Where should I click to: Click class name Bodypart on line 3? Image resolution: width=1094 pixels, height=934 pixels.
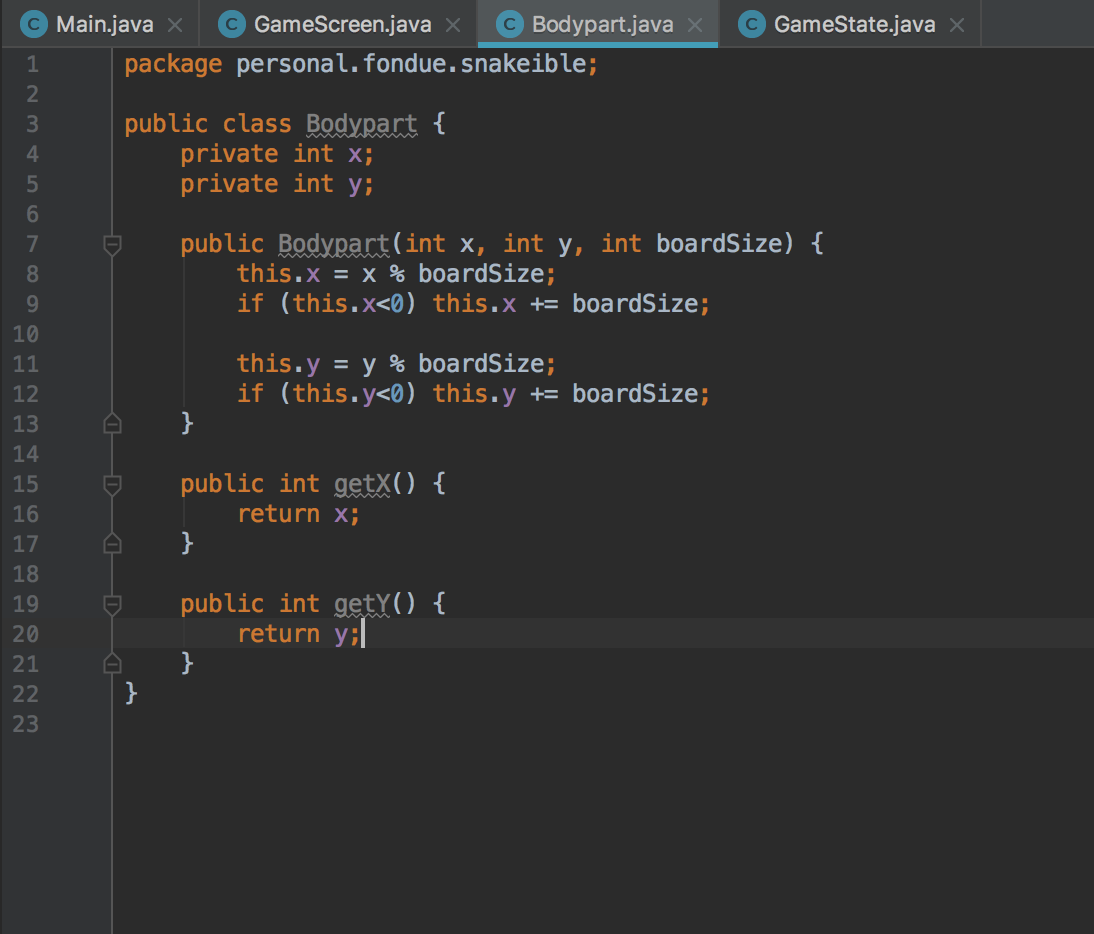tap(361, 124)
